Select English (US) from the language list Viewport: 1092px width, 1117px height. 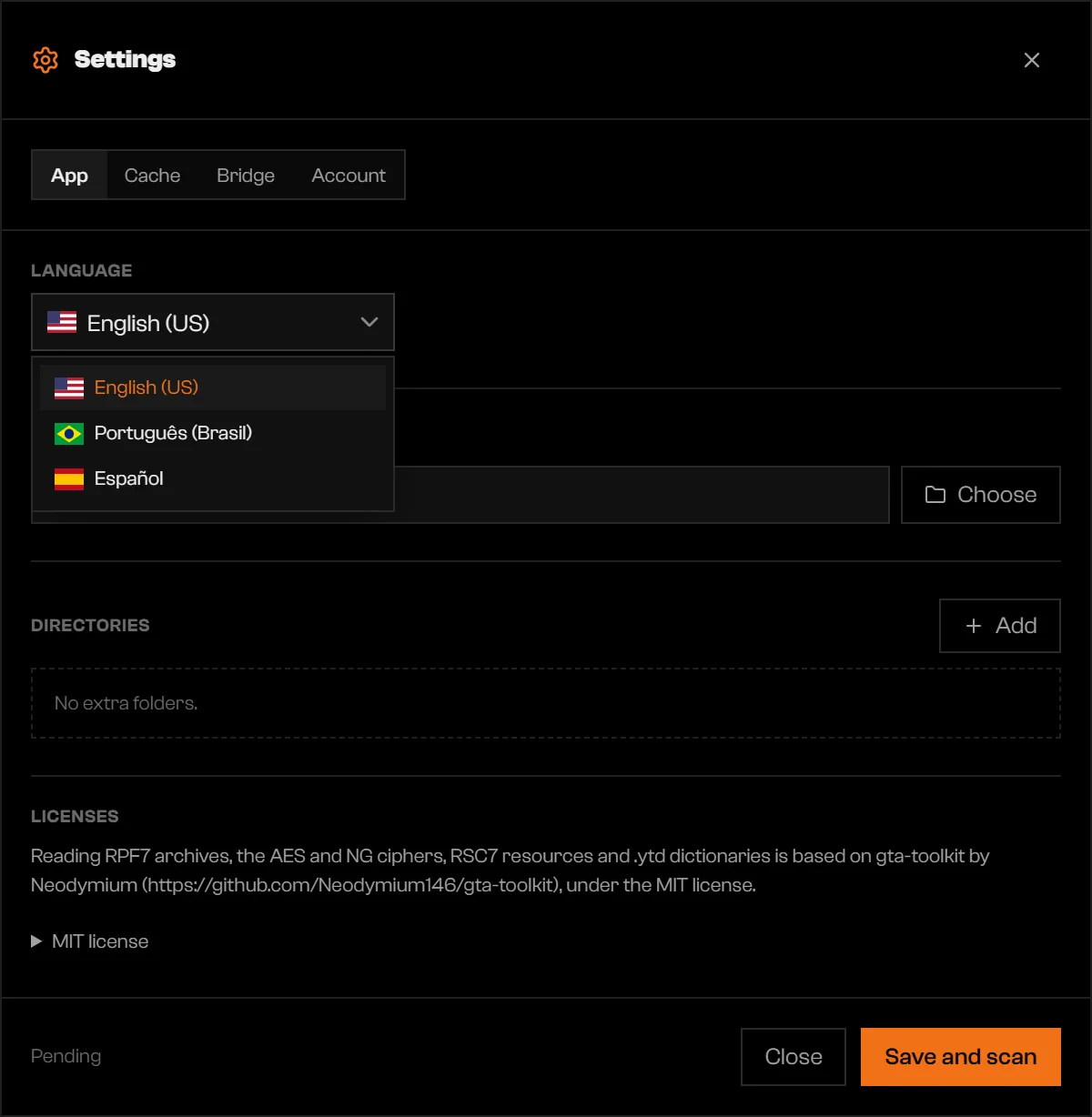point(213,387)
